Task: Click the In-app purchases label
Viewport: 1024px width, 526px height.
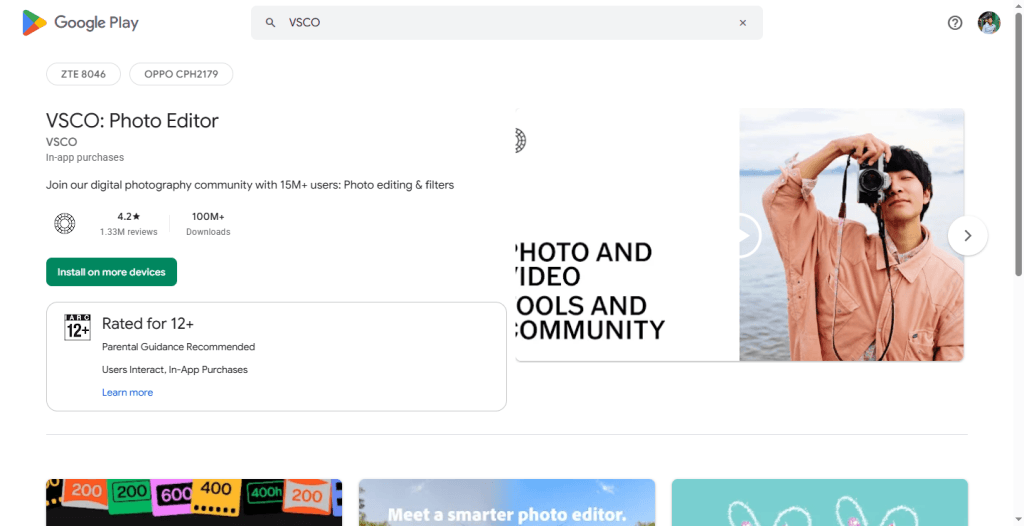Action: (85, 157)
